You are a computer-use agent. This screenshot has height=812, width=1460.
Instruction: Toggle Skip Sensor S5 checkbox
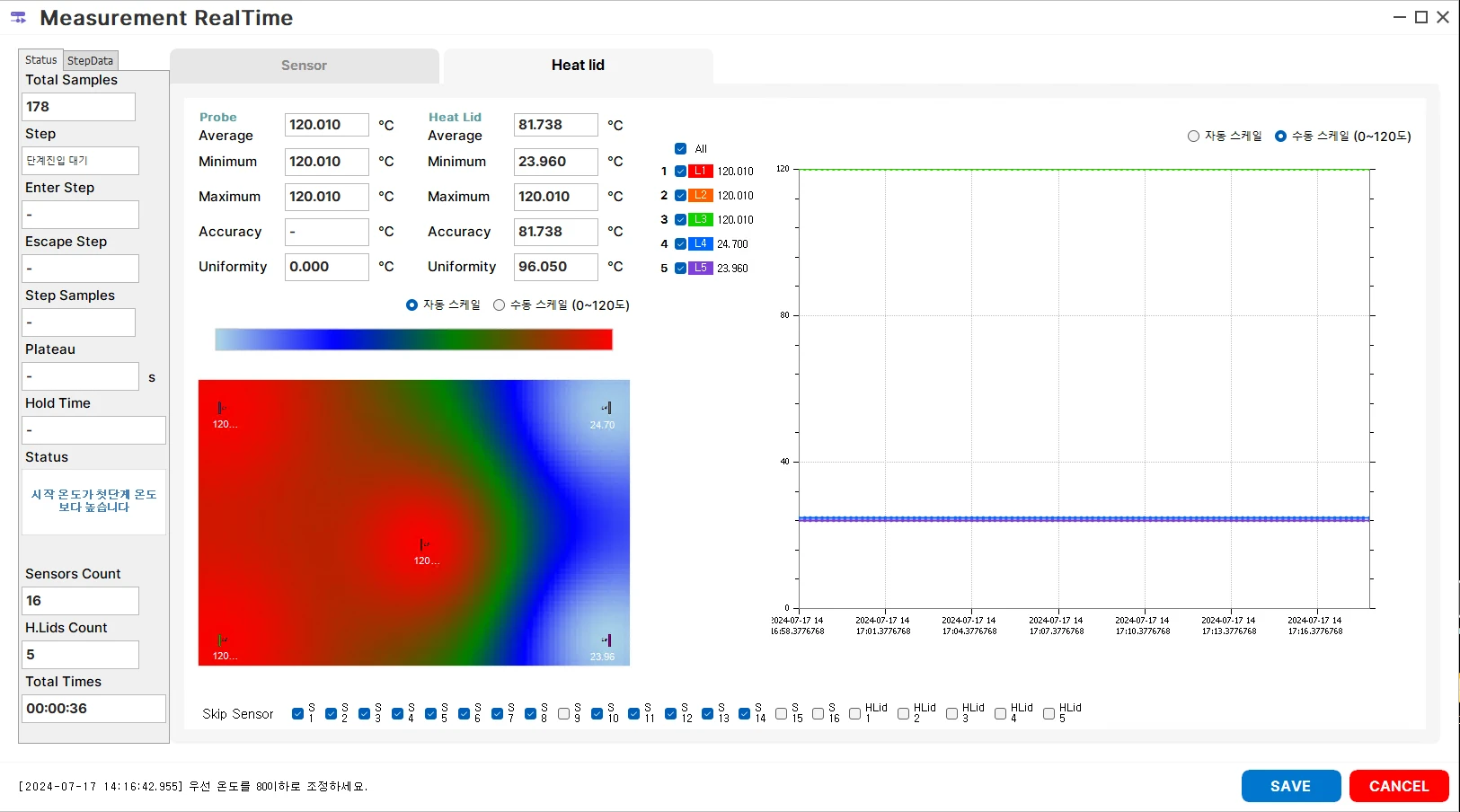[430, 714]
